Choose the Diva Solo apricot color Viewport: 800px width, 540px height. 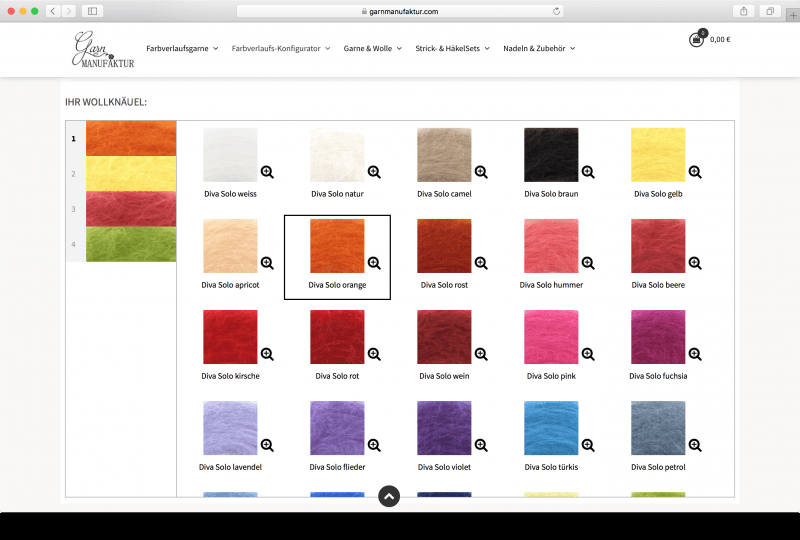[230, 246]
